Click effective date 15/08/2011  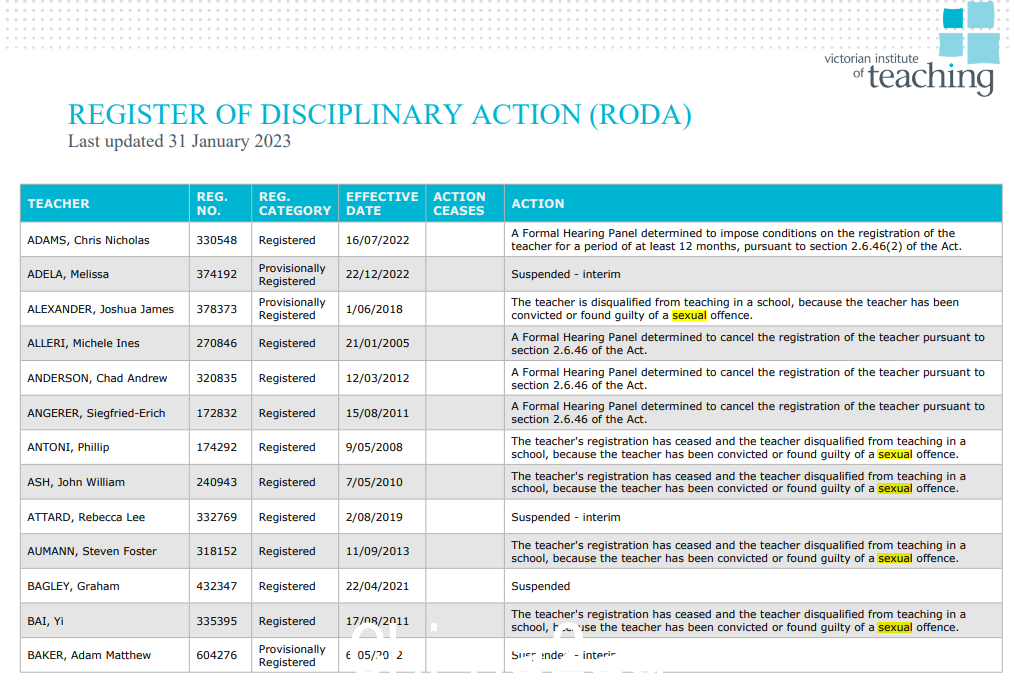377,413
